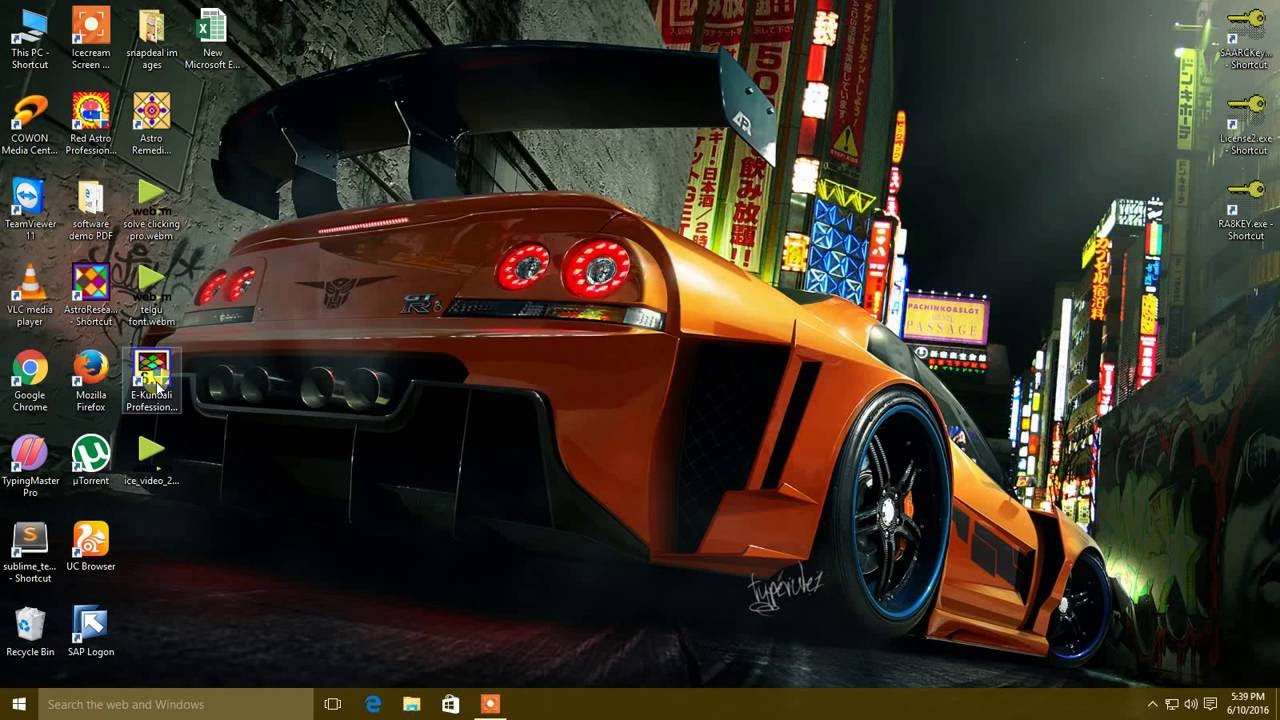This screenshot has height=720, width=1280.
Task: Launch TypingMaster Pro
Action: tap(30, 467)
